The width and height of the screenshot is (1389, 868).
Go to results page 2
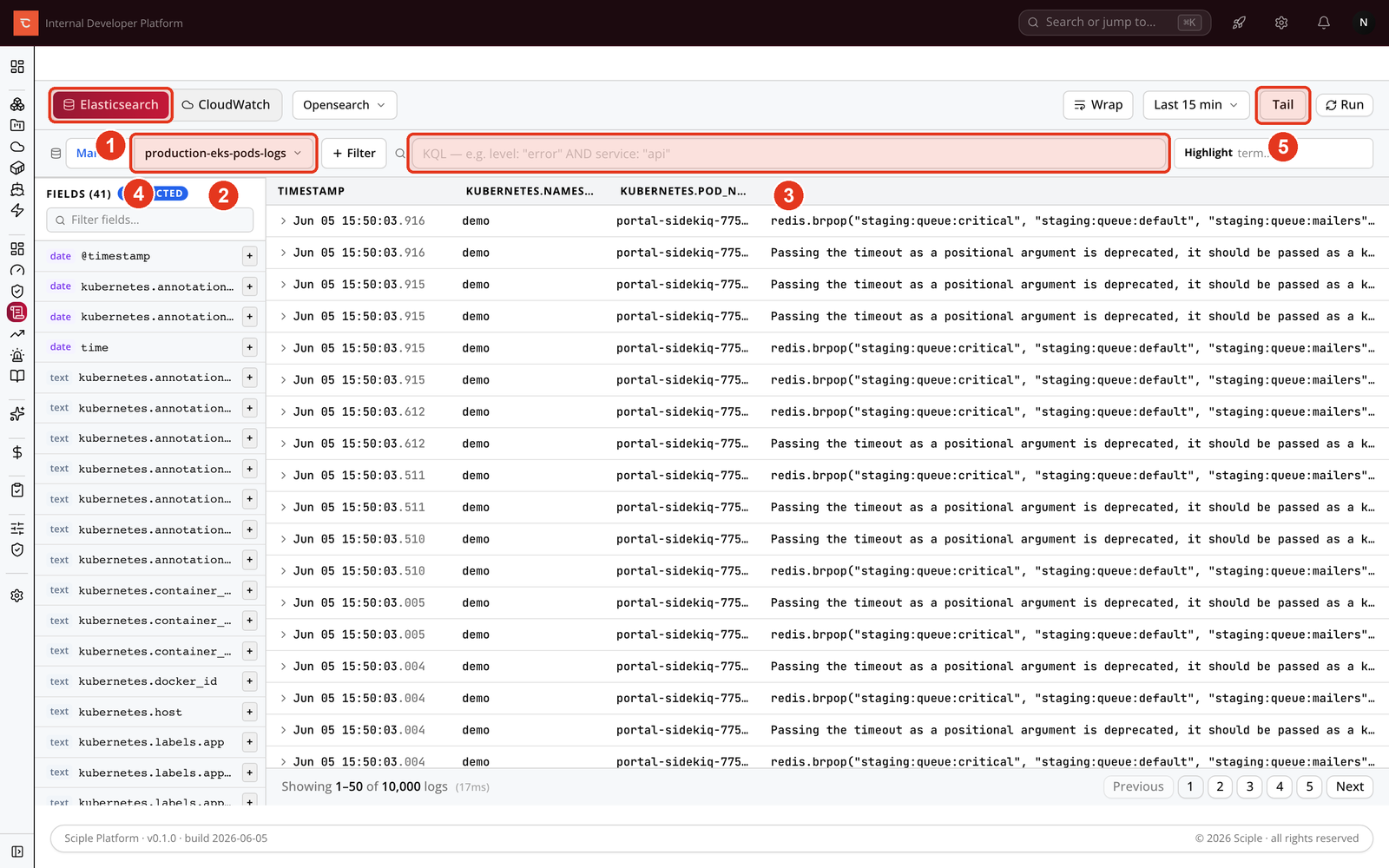1220,786
